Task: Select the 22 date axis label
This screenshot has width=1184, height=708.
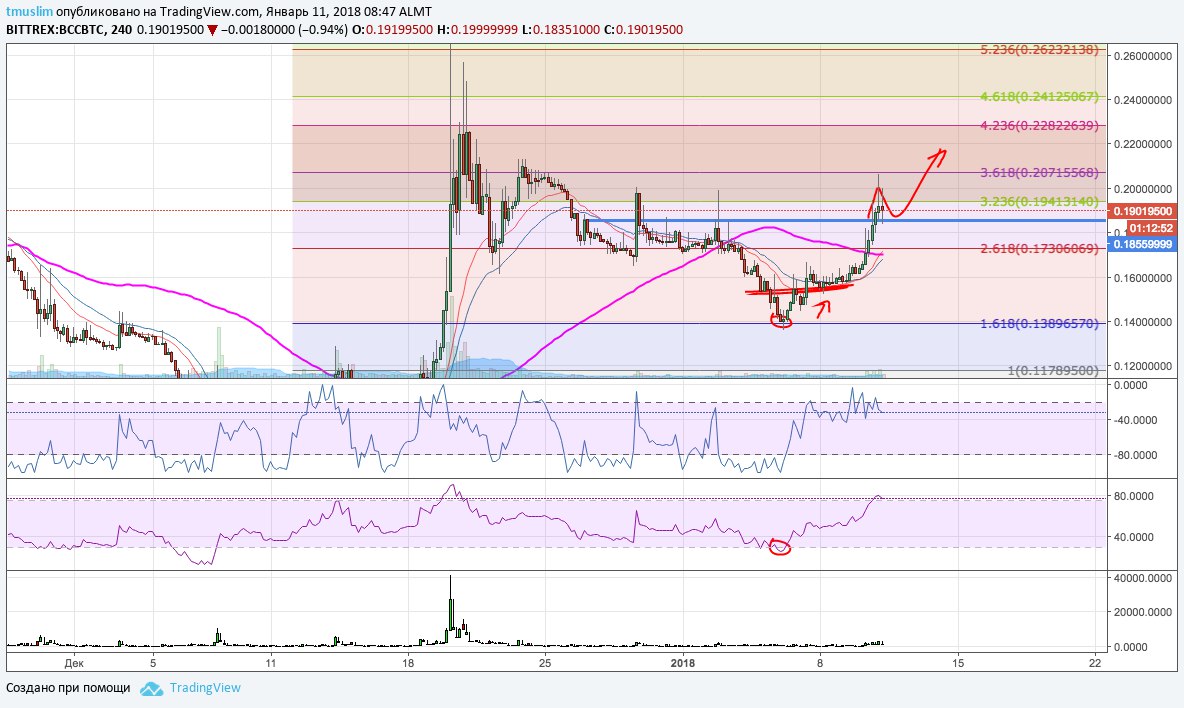Action: coord(1096,663)
